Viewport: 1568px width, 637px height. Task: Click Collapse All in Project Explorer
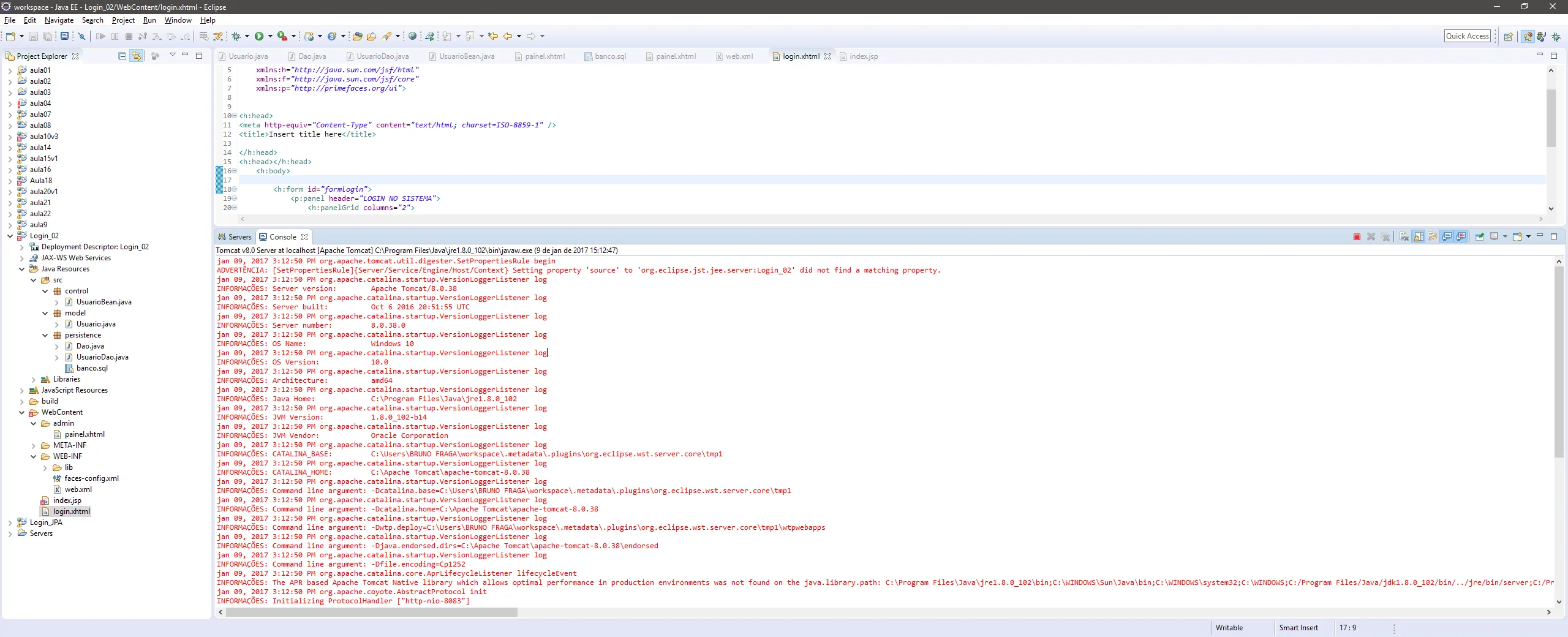coord(122,56)
